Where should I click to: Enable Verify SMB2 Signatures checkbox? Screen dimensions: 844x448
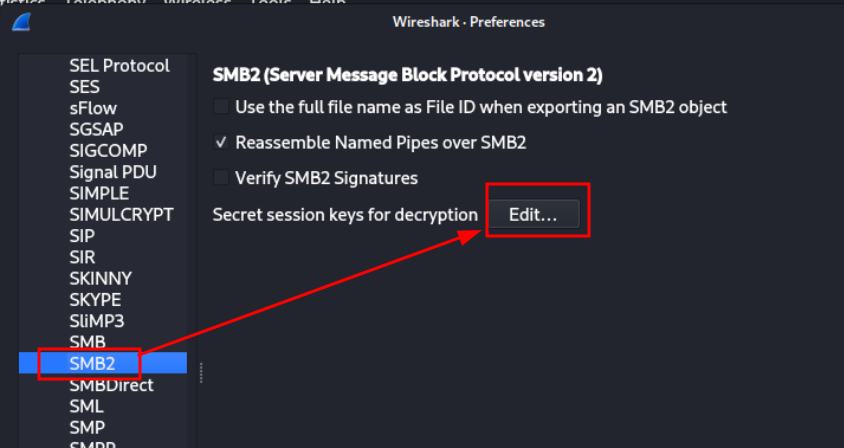pos(221,178)
